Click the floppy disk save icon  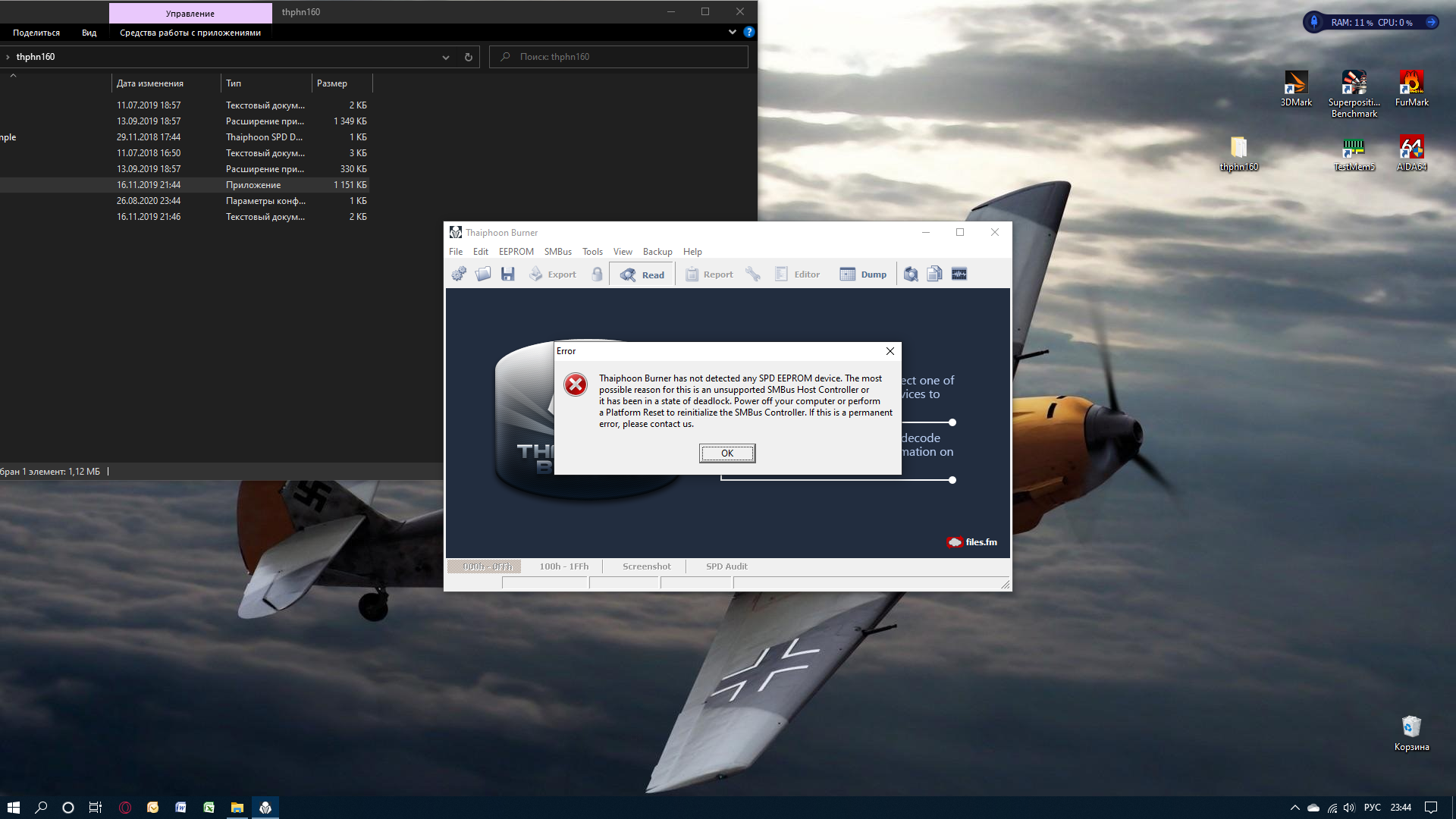point(507,275)
